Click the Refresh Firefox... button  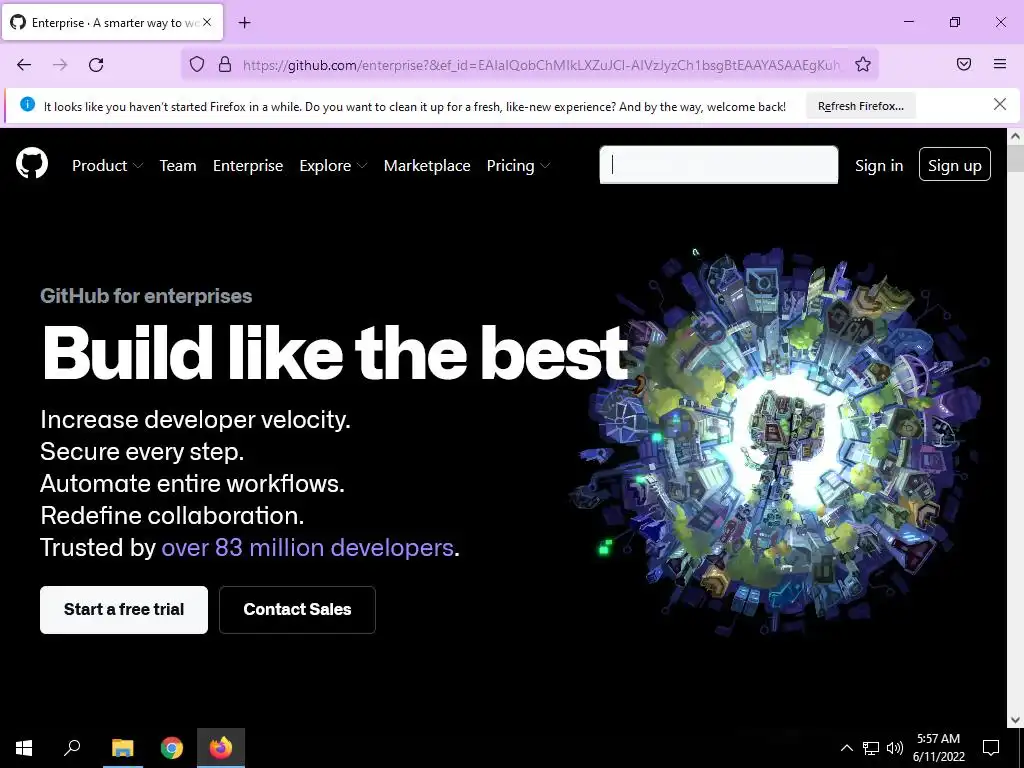[861, 106]
